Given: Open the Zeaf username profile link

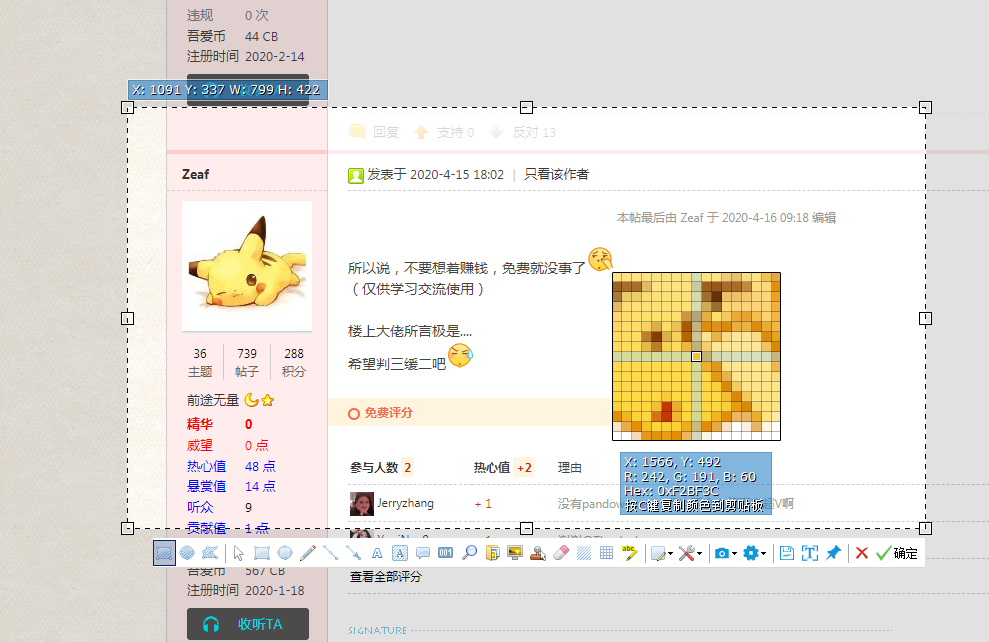Looking at the screenshot, I should click(195, 174).
